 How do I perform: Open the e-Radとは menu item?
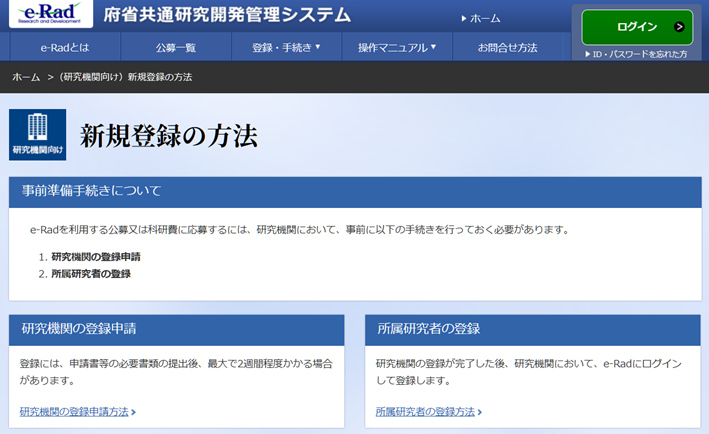point(65,47)
